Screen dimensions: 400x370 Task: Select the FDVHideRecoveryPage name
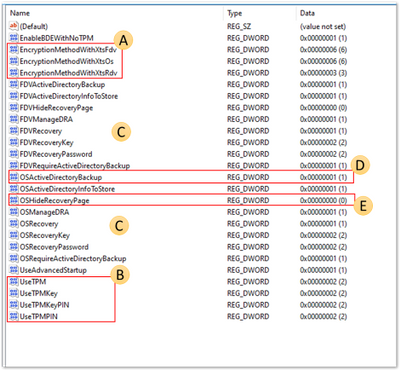click(56, 108)
